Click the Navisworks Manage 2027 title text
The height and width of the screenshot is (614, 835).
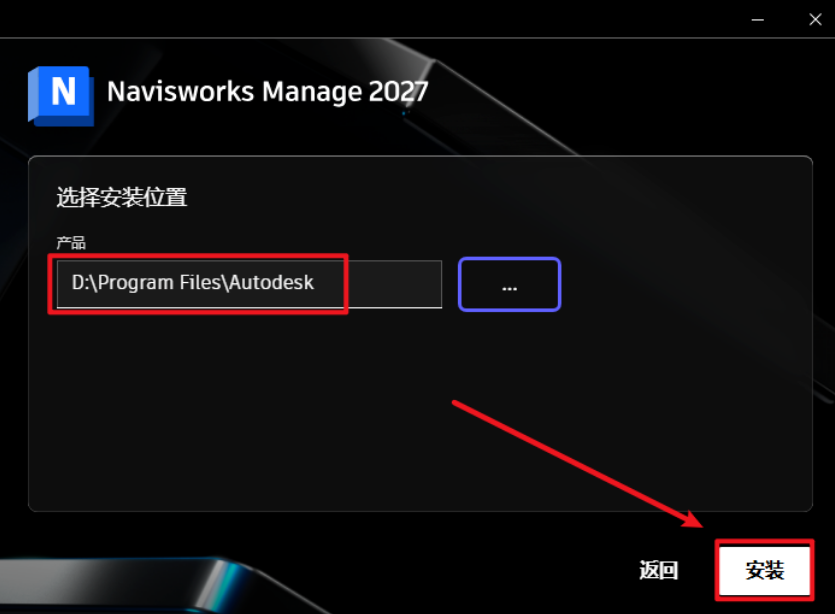click(267, 92)
